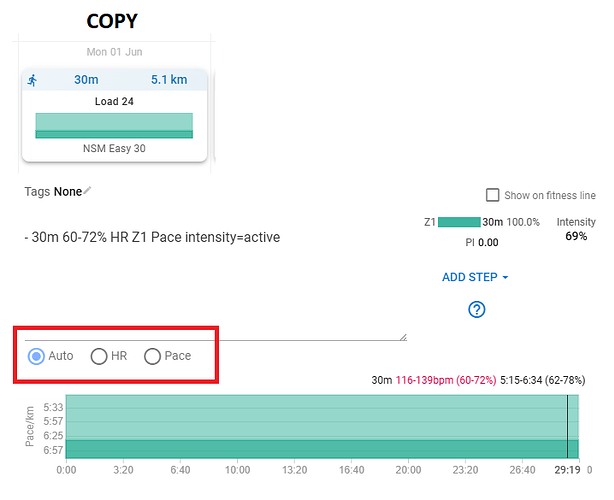Click the Intensity 69% value
Viewport: 614px width, 500px height.
[x=576, y=236]
